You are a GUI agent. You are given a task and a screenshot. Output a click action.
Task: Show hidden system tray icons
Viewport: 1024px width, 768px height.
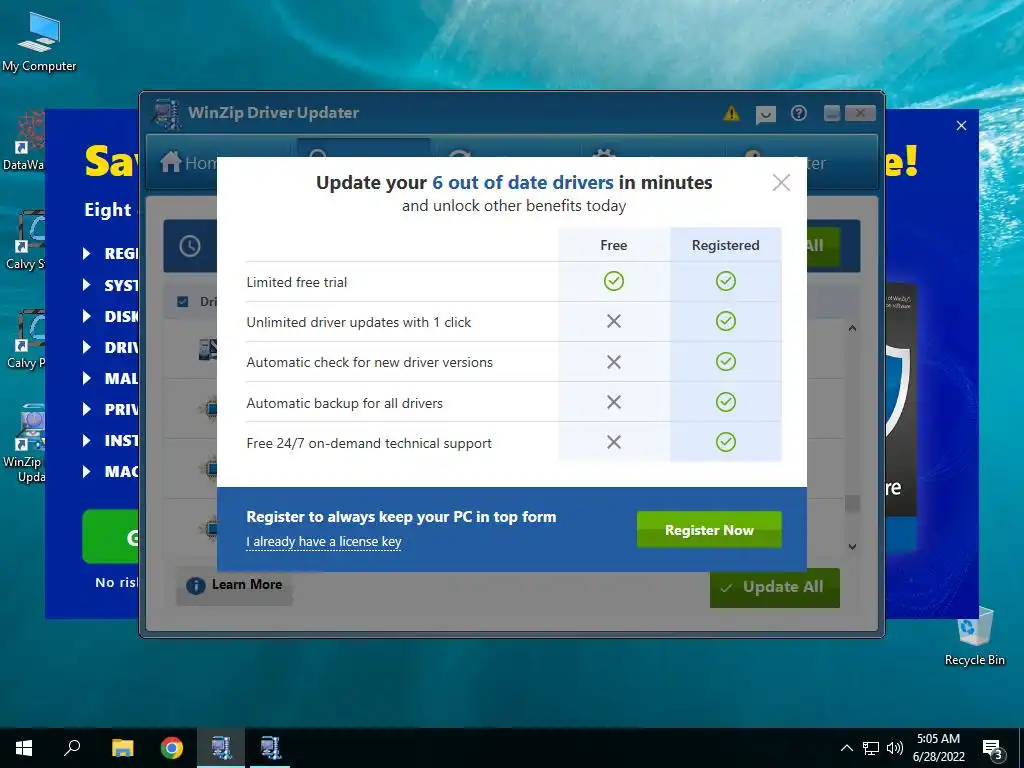pos(846,748)
